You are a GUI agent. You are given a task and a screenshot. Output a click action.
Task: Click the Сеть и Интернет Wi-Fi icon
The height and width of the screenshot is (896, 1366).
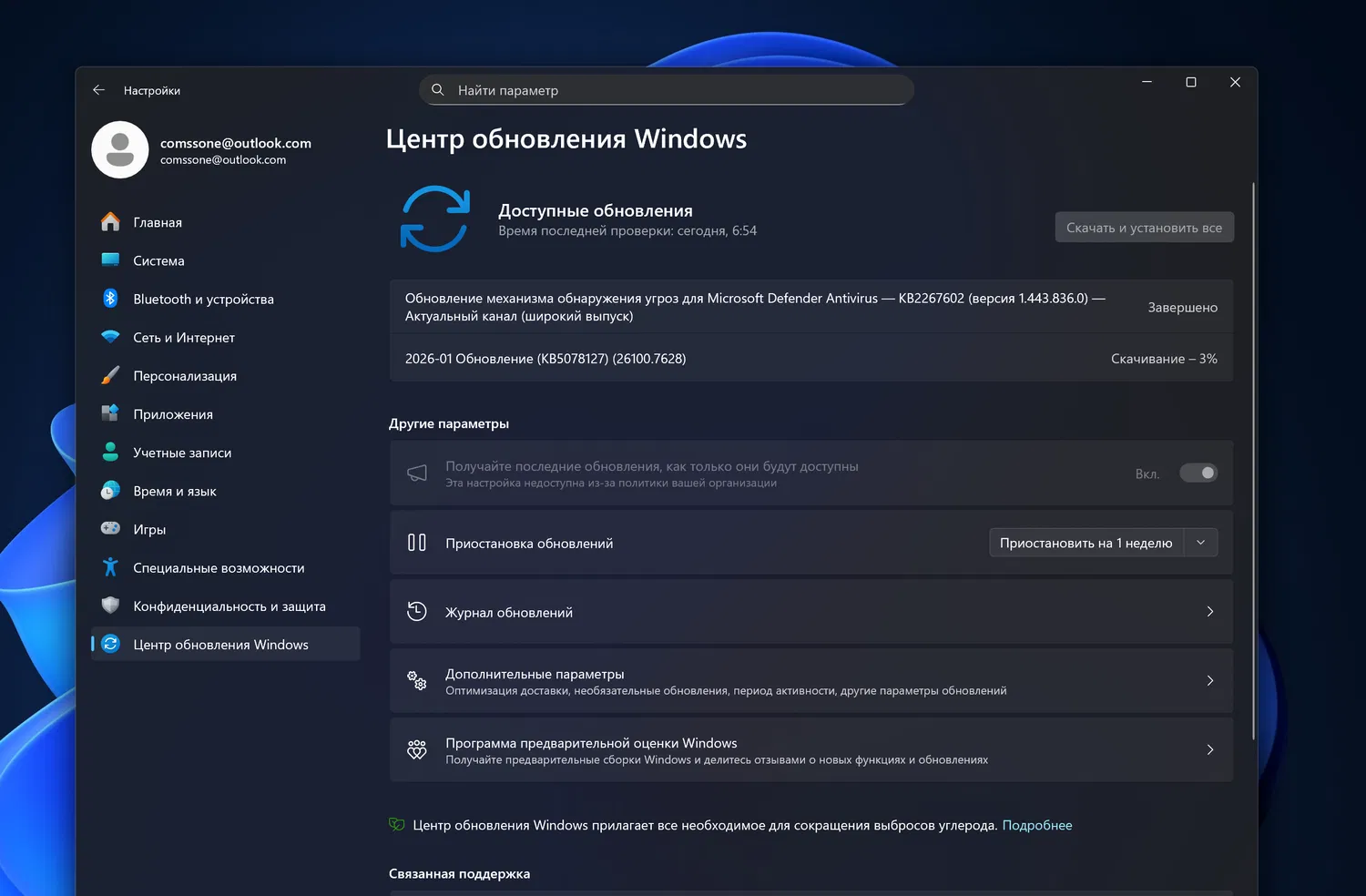pos(110,337)
